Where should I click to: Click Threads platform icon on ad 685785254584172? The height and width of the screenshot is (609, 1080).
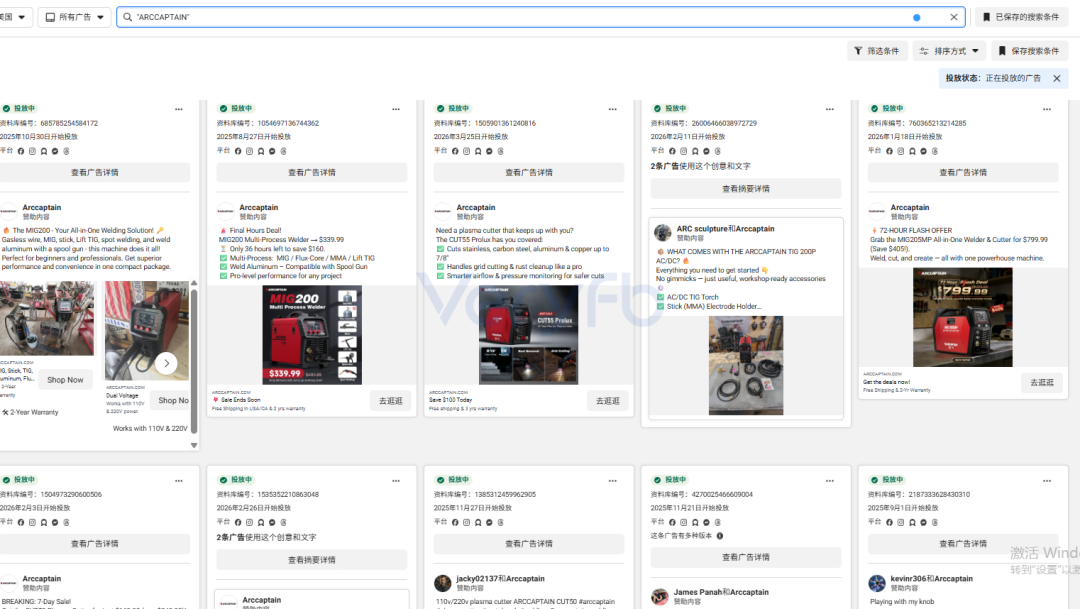click(x=66, y=151)
